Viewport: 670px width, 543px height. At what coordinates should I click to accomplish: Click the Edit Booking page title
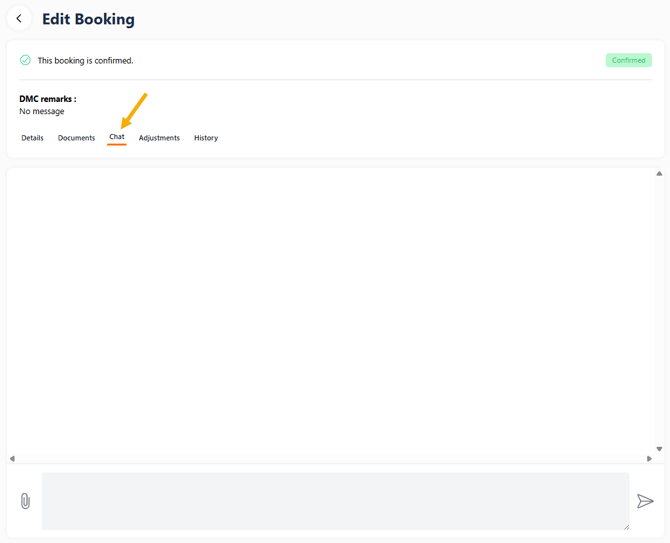coord(88,19)
